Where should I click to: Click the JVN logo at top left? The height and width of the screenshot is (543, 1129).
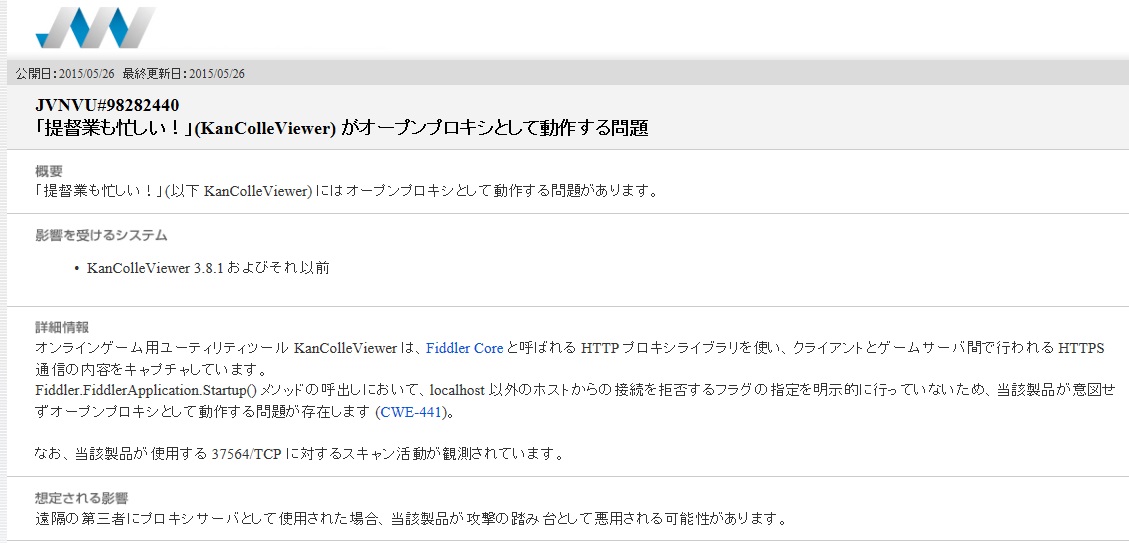(95, 28)
